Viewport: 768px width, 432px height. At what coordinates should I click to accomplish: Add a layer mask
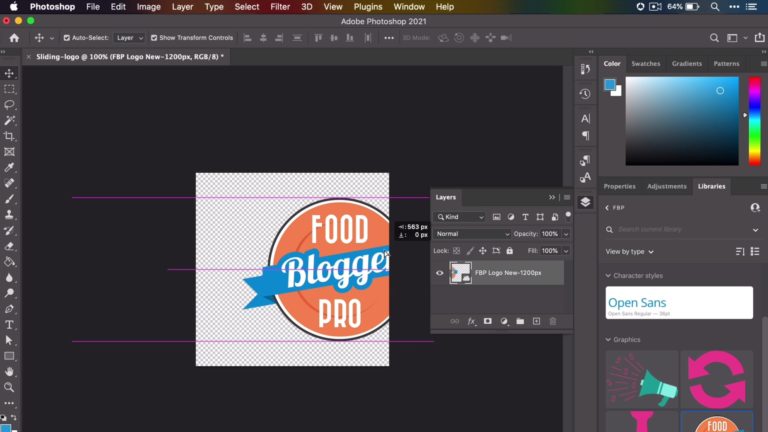coord(487,321)
